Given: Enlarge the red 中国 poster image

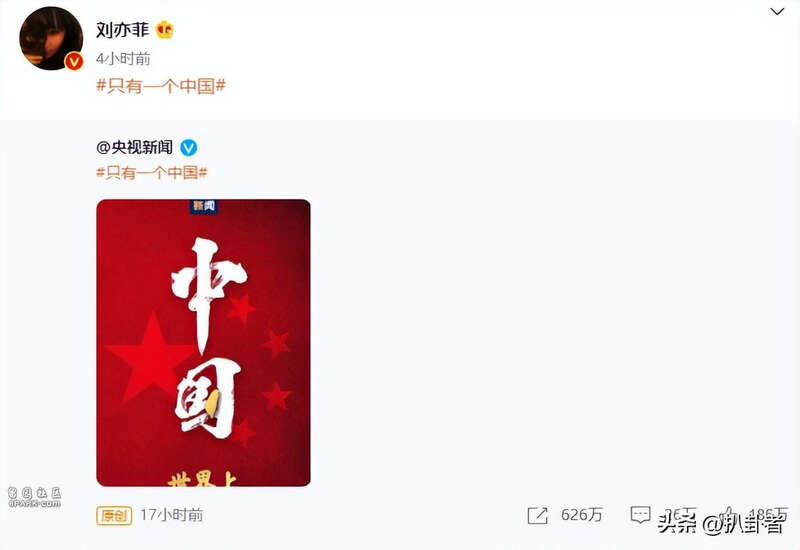Looking at the screenshot, I should pyautogui.click(x=203, y=342).
